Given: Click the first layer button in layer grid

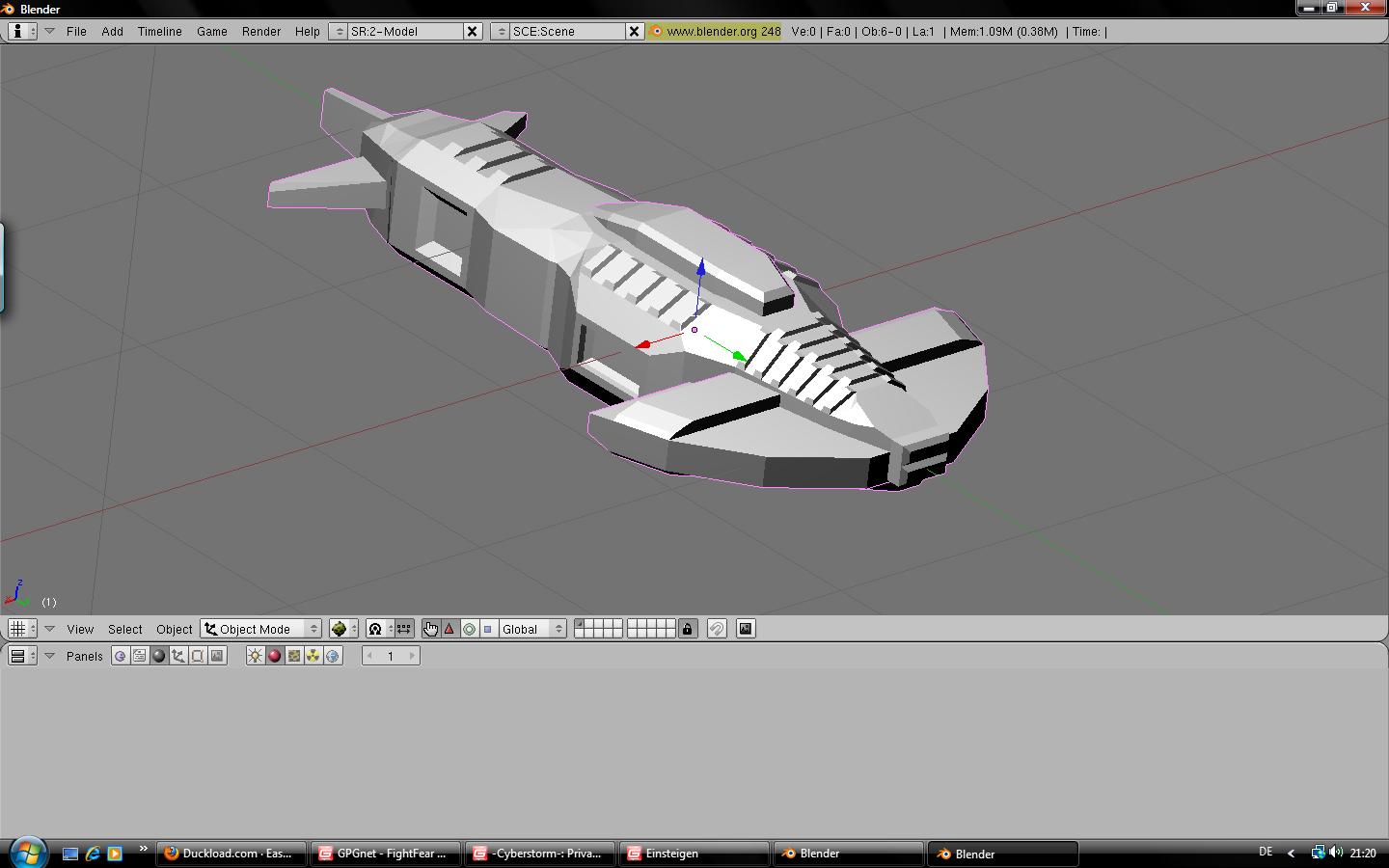Looking at the screenshot, I should tap(579, 624).
